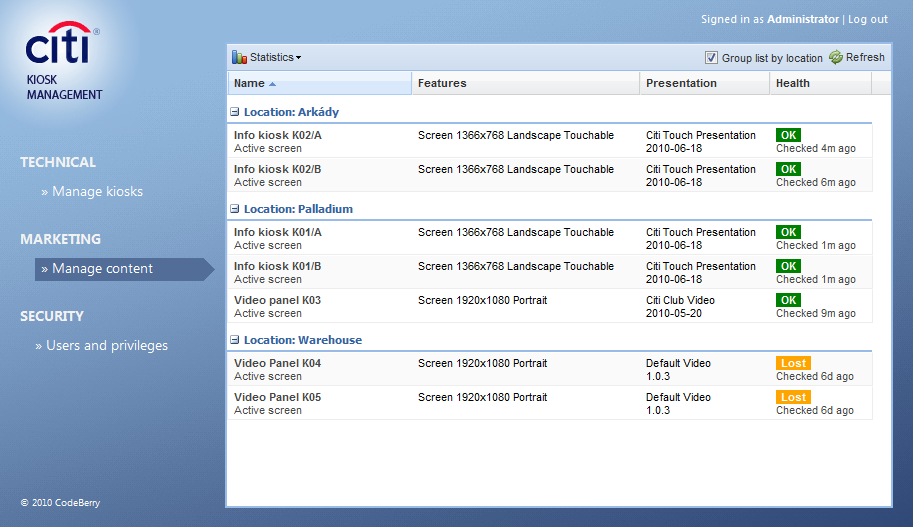Click the Location: Arkády group title
Viewport: 913px width, 527px height.
tap(291, 112)
